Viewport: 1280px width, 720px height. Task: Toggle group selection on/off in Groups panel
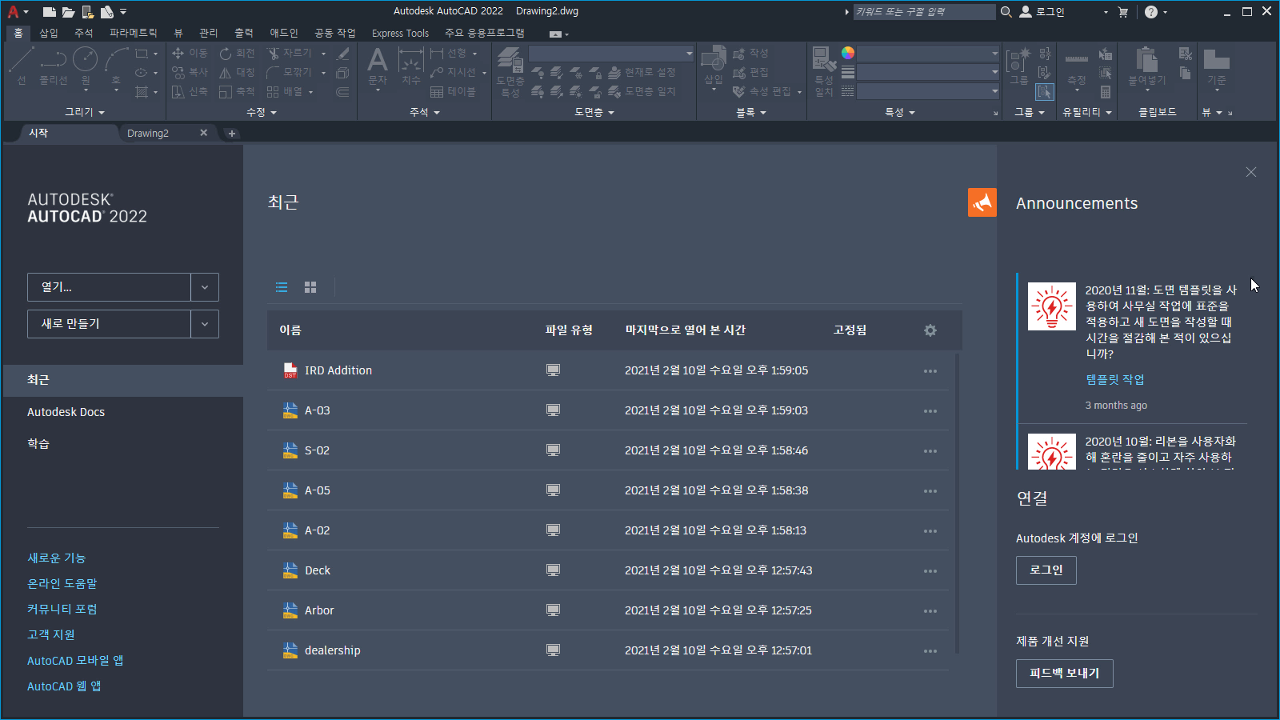click(x=1044, y=92)
